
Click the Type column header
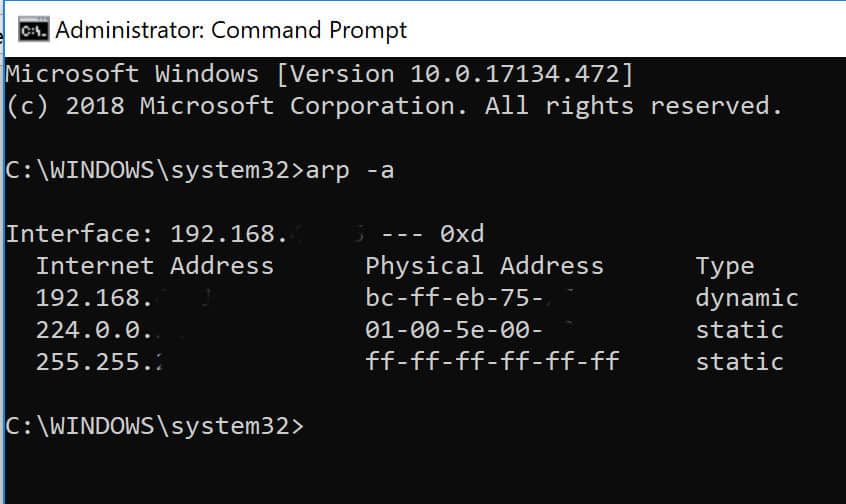[725, 267]
